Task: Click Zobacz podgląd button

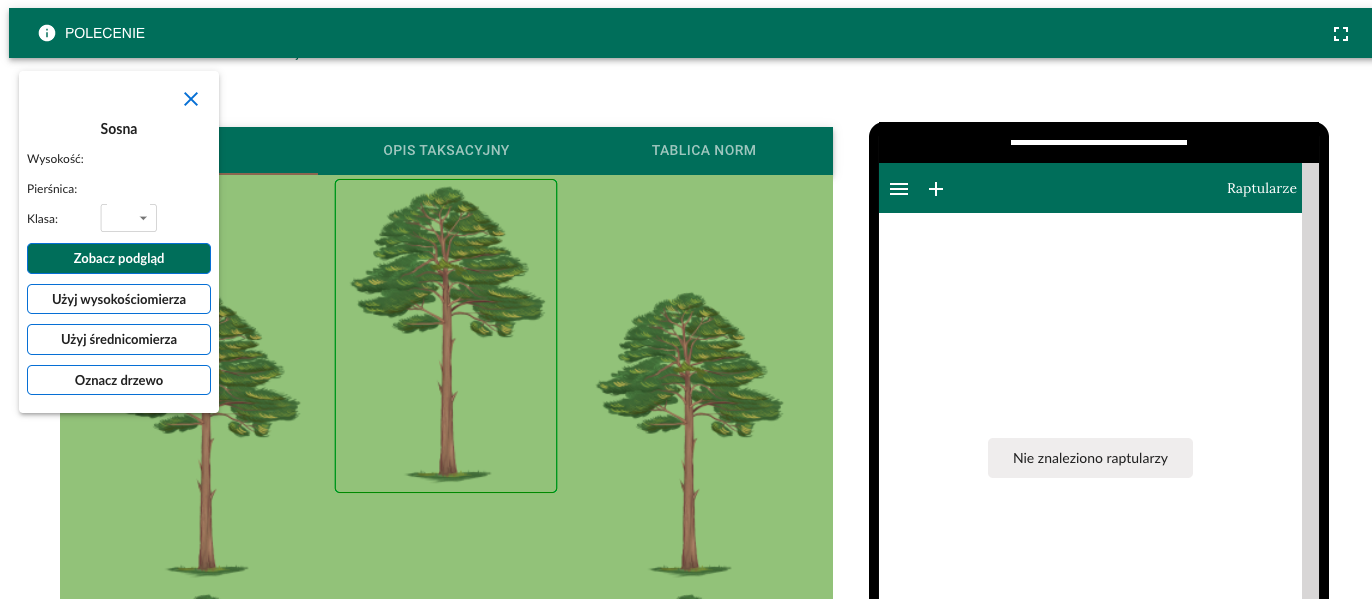Action: [119, 258]
